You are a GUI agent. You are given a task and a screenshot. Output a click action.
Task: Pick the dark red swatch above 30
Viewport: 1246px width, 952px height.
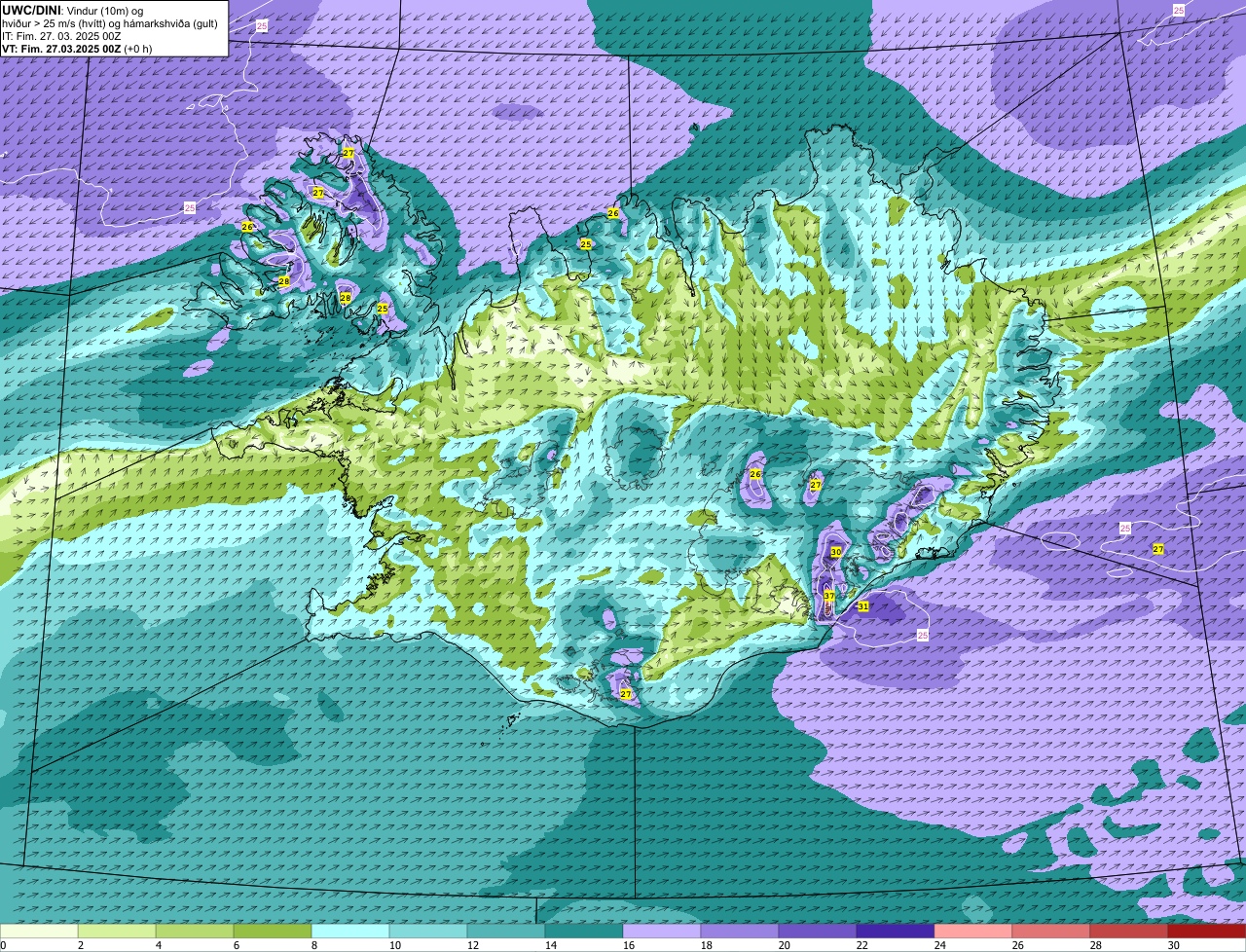1207,931
